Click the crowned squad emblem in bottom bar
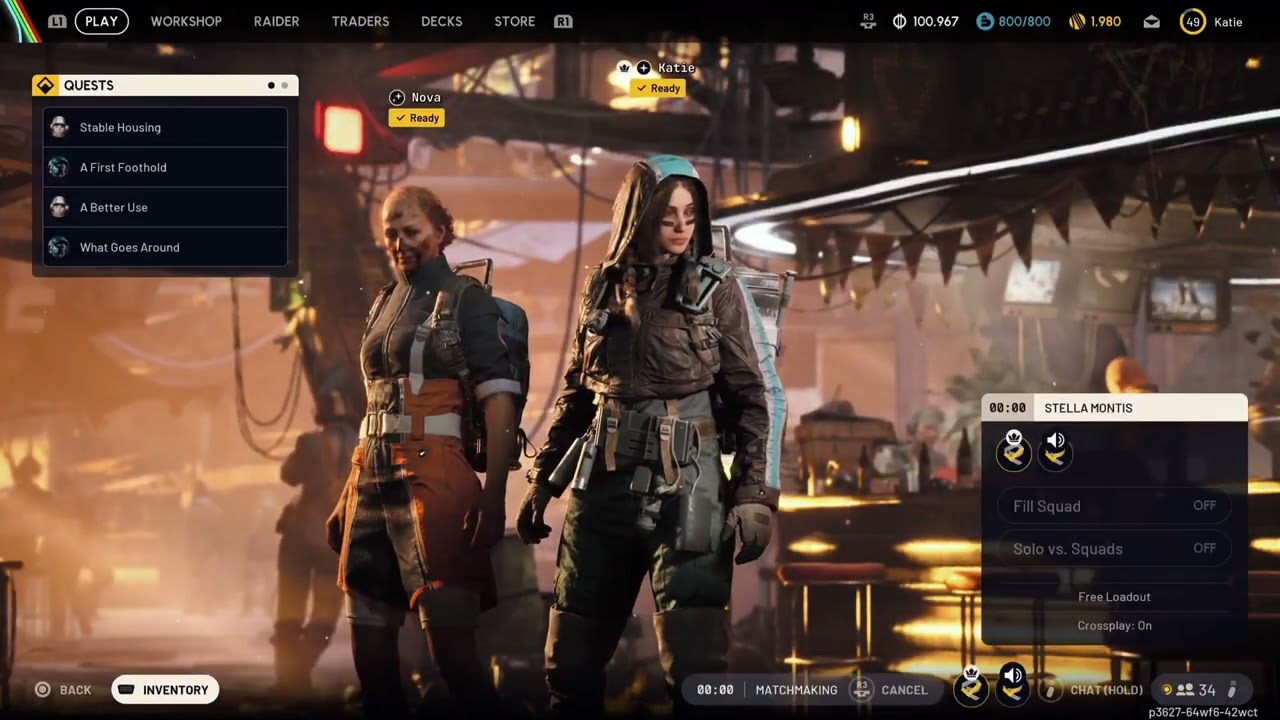The width and height of the screenshot is (1280, 720). [x=970, y=686]
